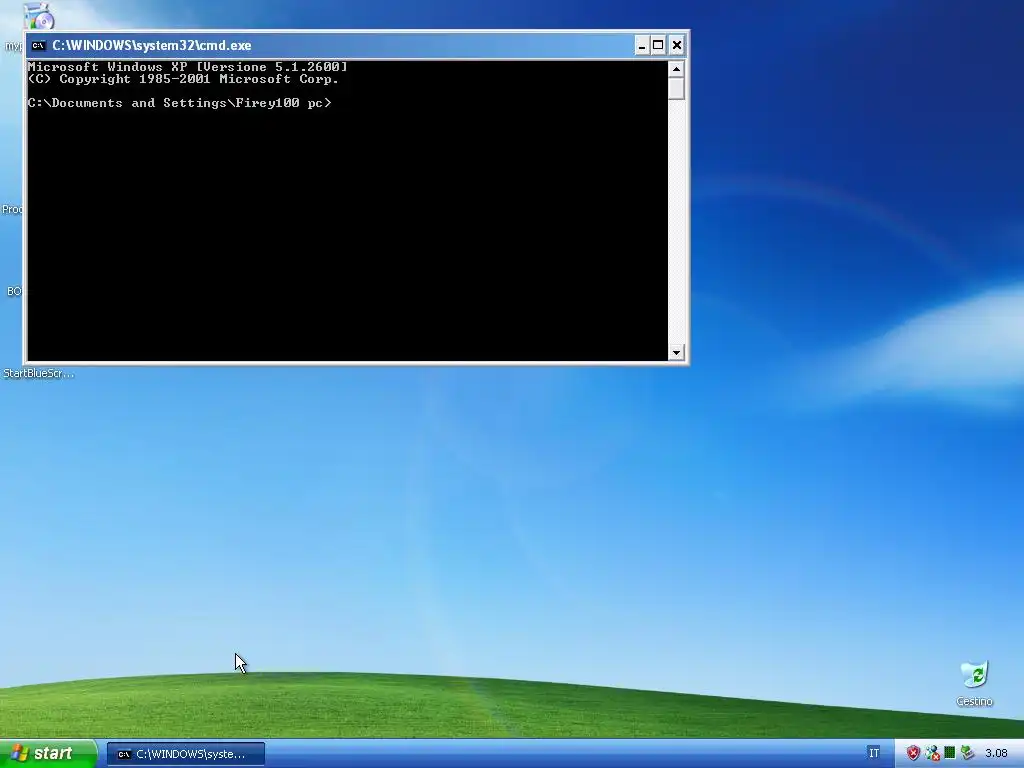The width and height of the screenshot is (1024, 768).
Task: Select the CD installer desktop icon
Action: [39, 16]
